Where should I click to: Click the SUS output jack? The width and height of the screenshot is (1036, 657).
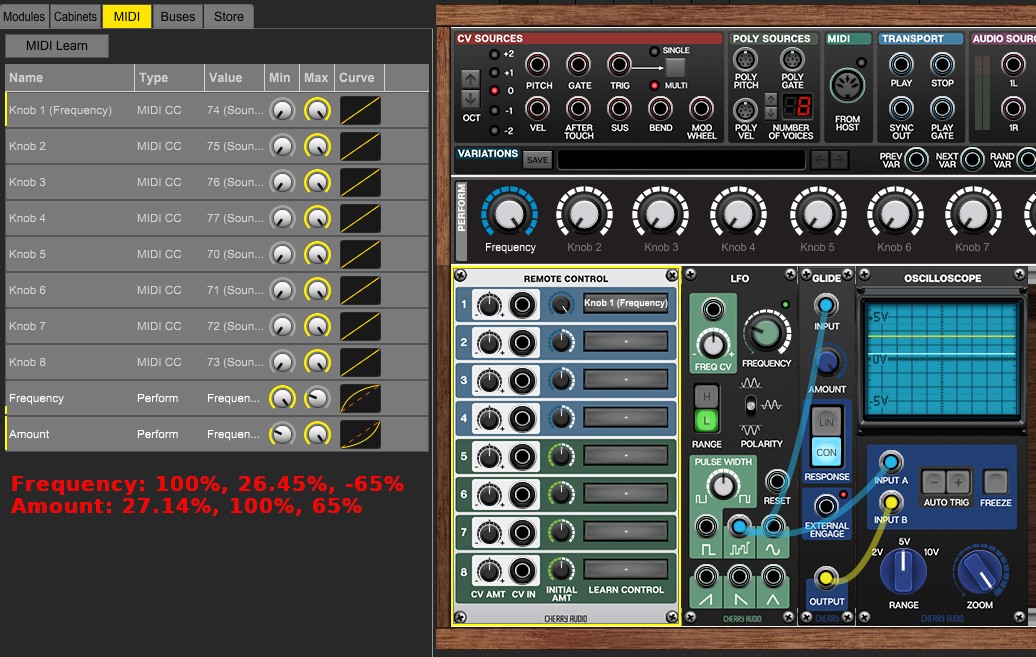coord(619,108)
